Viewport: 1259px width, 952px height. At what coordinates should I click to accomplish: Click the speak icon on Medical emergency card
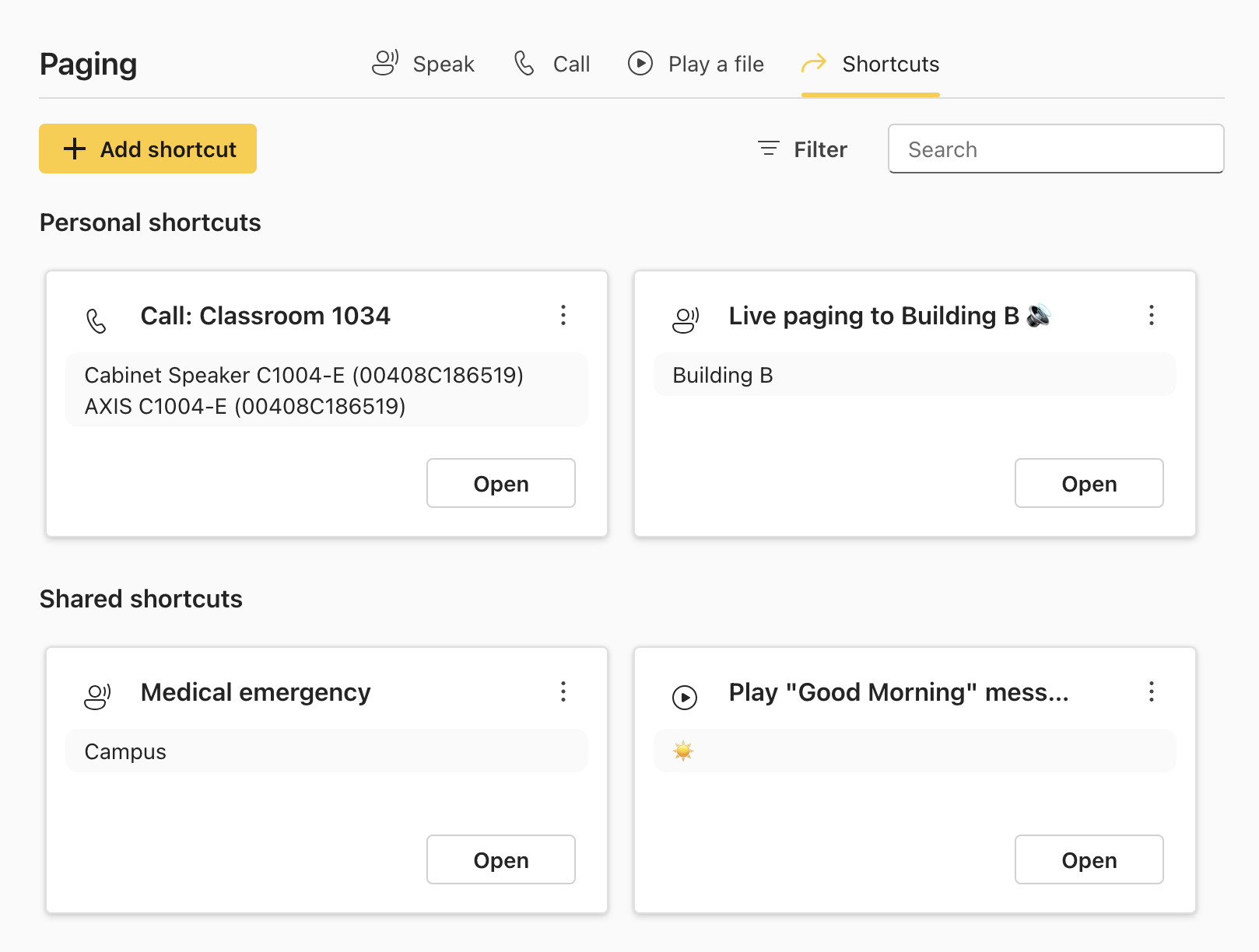[x=97, y=696]
